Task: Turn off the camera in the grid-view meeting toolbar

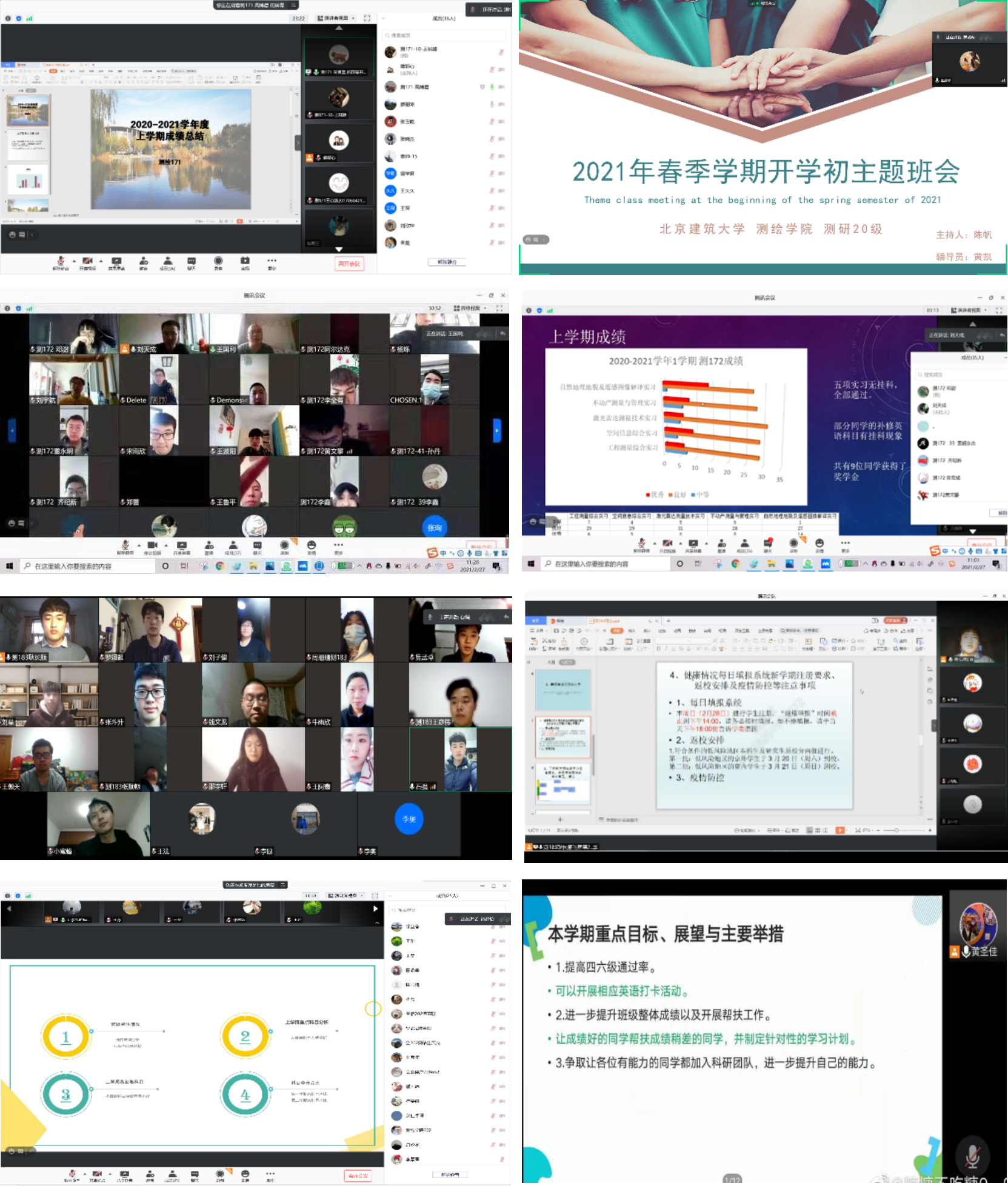Action: (x=152, y=547)
